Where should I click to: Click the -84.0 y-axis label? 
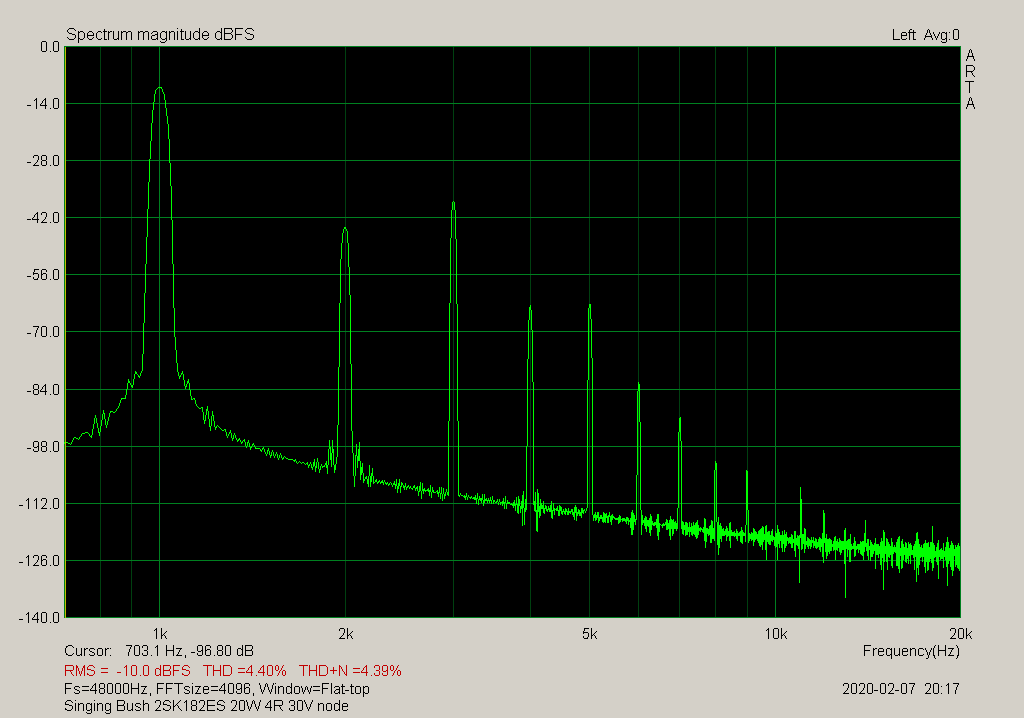(x=43, y=389)
